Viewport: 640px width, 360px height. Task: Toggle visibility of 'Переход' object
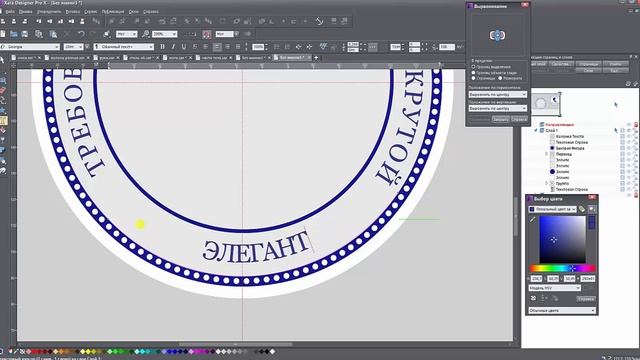[629, 154]
